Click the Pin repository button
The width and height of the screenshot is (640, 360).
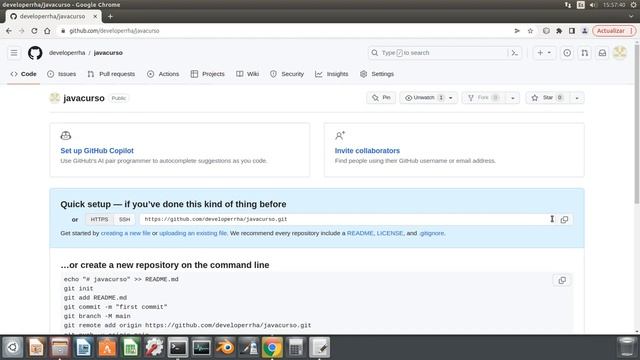click(x=381, y=98)
